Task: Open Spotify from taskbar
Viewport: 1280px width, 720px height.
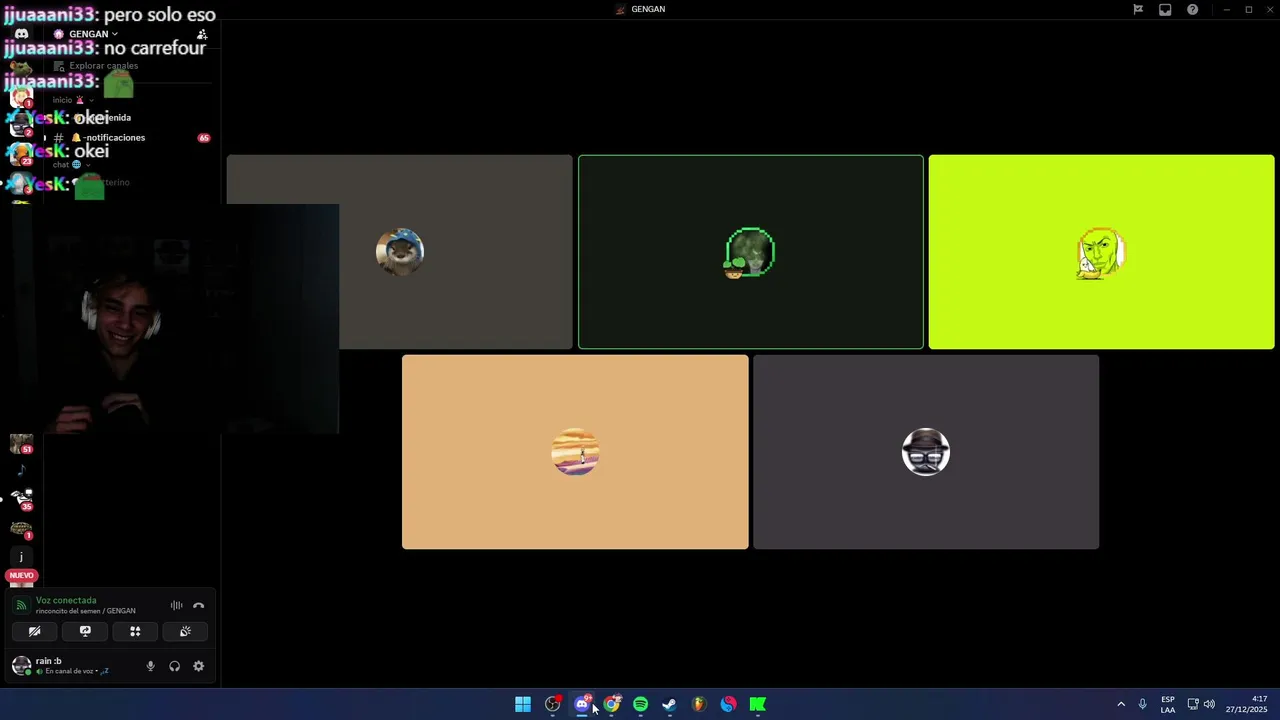Action: coord(641,704)
